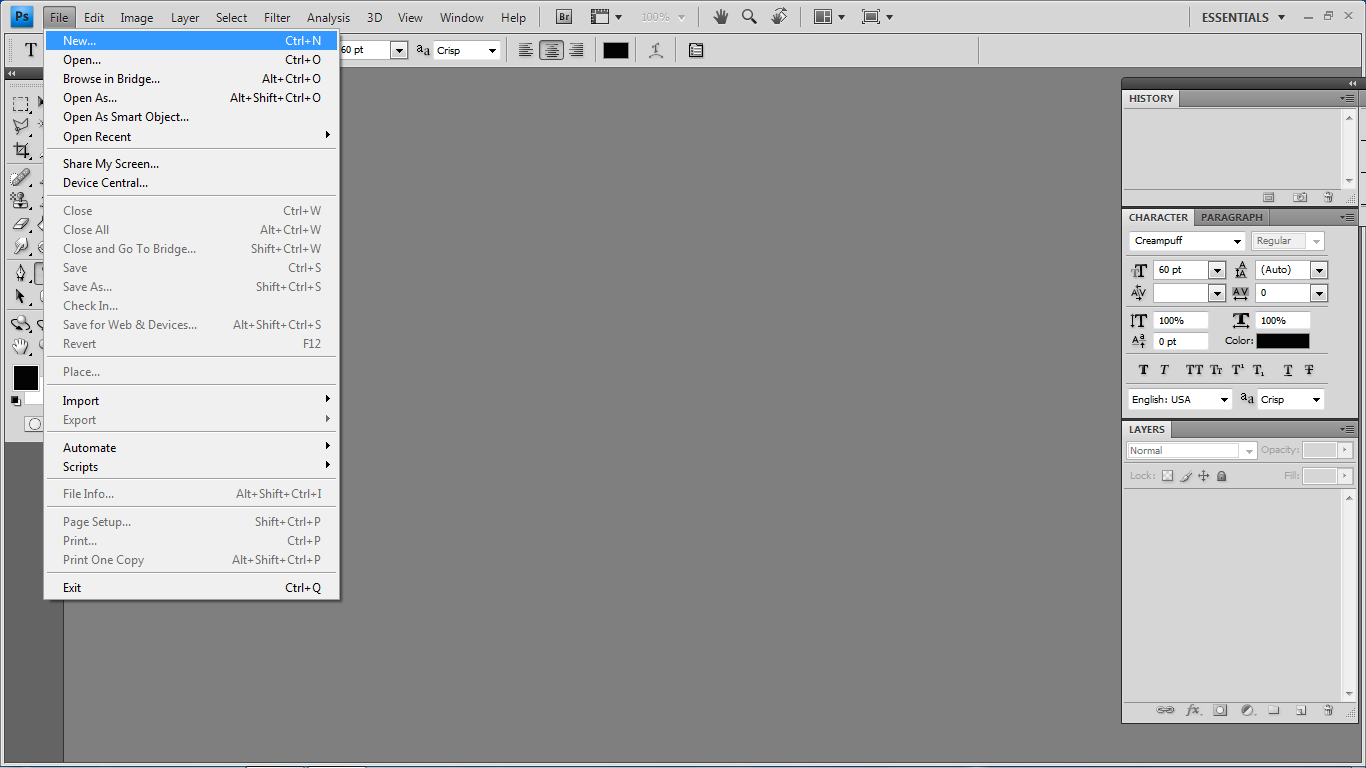Select the Smudge tool
The width and height of the screenshot is (1366, 768).
point(20,246)
